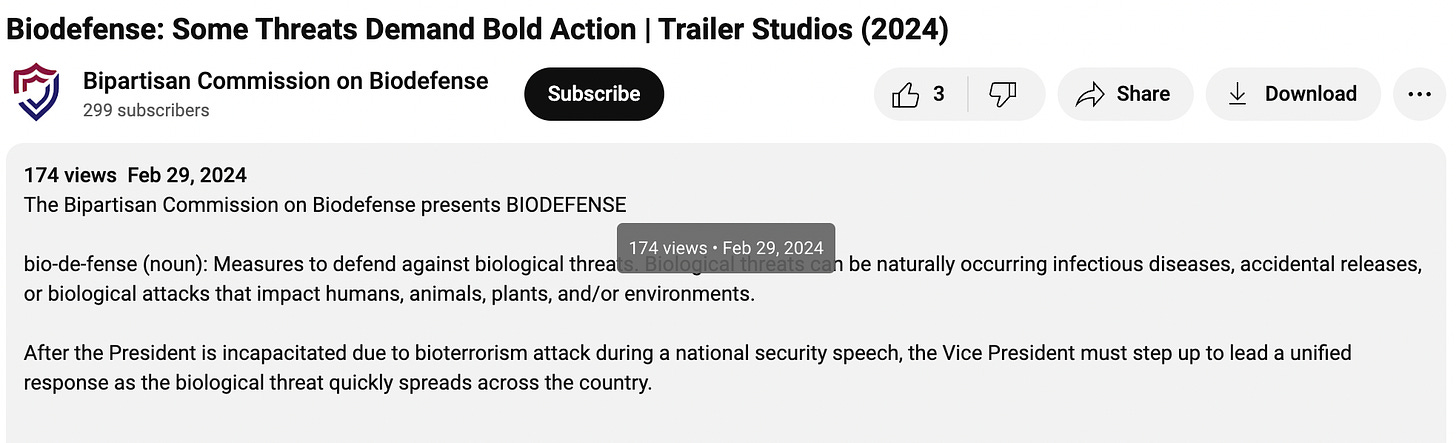Click the Download button label
The width and height of the screenshot is (1456, 443).
tap(1310, 94)
